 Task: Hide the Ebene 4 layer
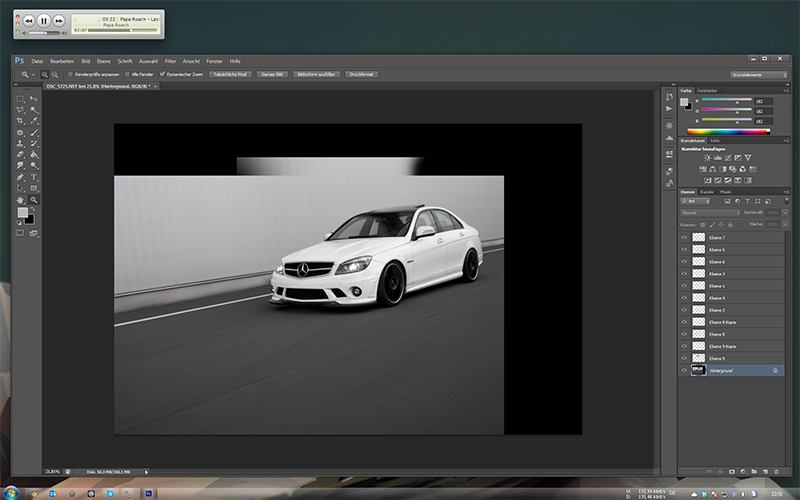tap(684, 298)
